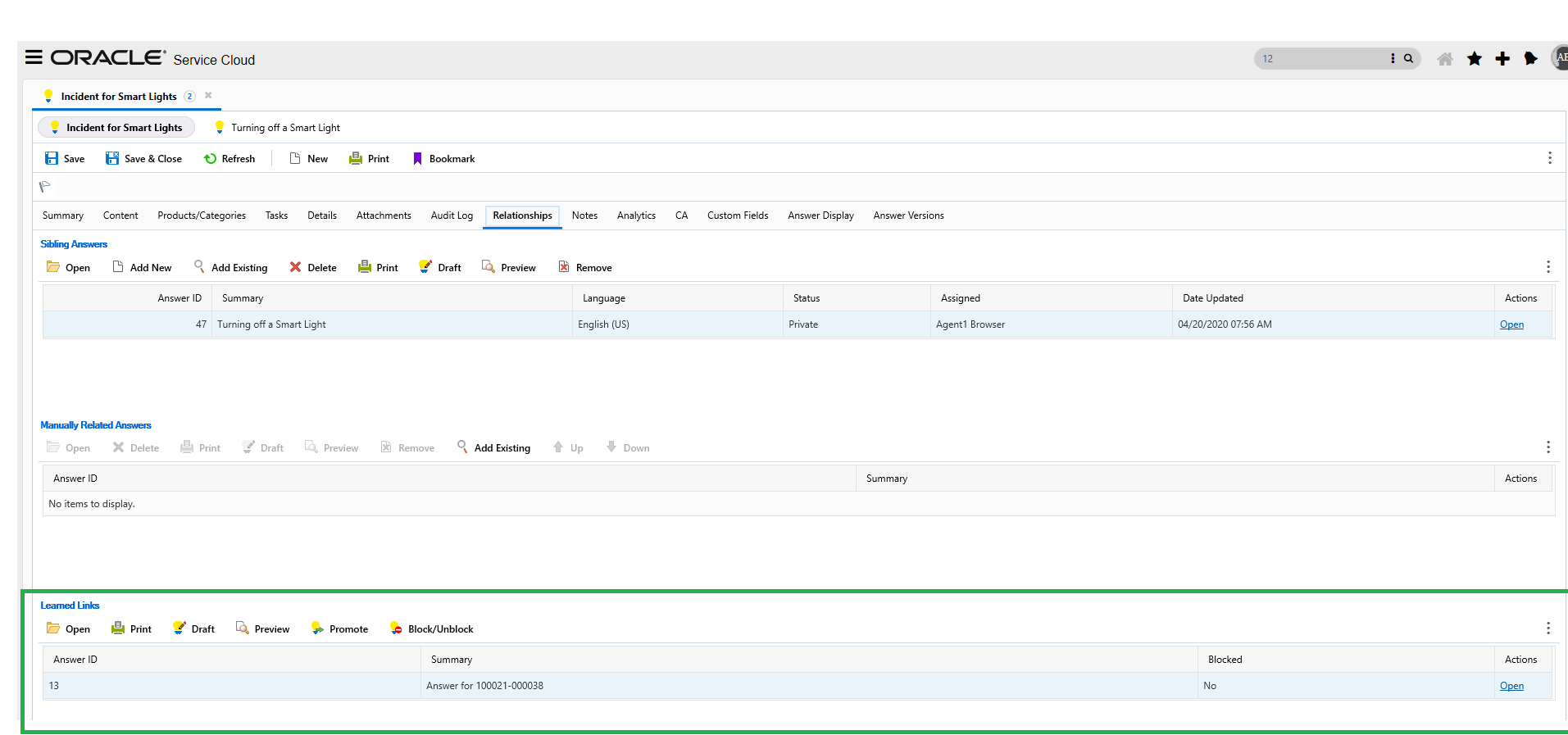Refresh the answer record

230,159
